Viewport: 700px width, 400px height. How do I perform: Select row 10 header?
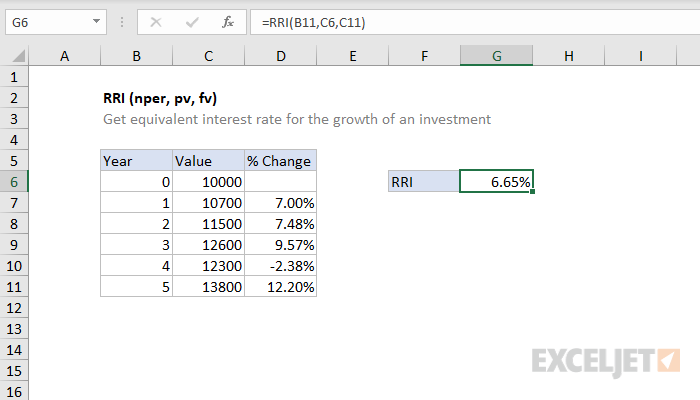click(x=14, y=266)
